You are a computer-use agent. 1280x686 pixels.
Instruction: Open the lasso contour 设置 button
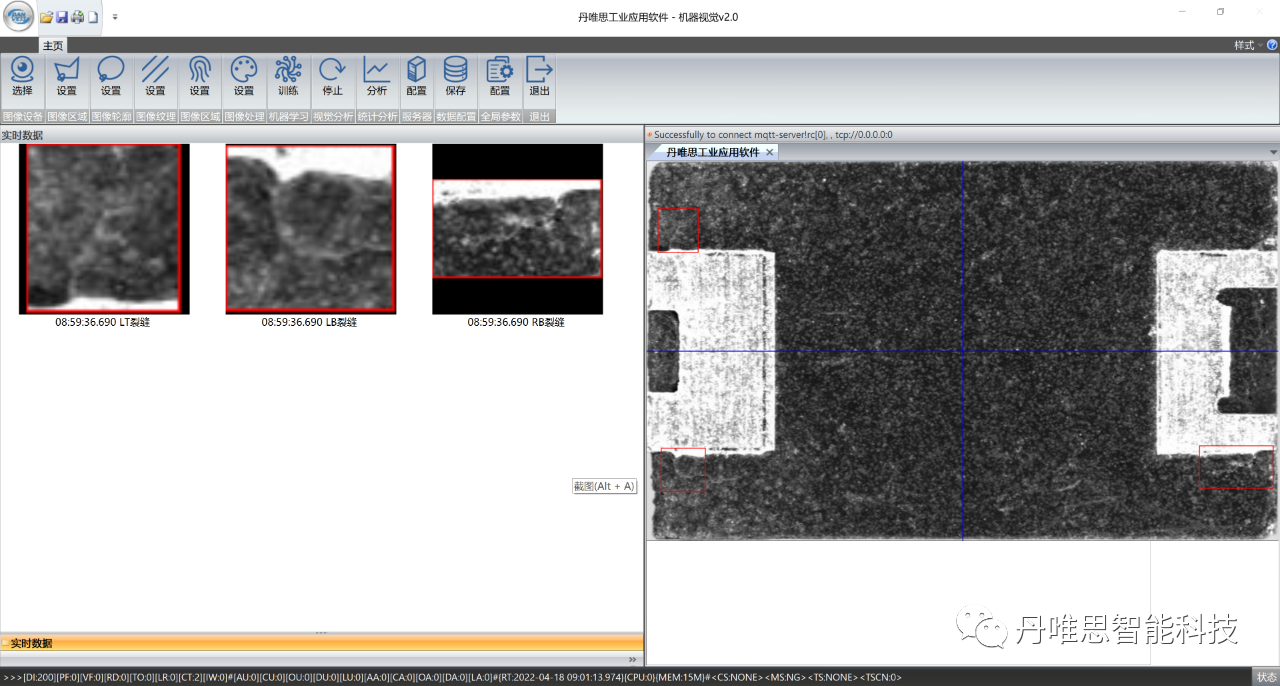pyautogui.click(x=111, y=77)
